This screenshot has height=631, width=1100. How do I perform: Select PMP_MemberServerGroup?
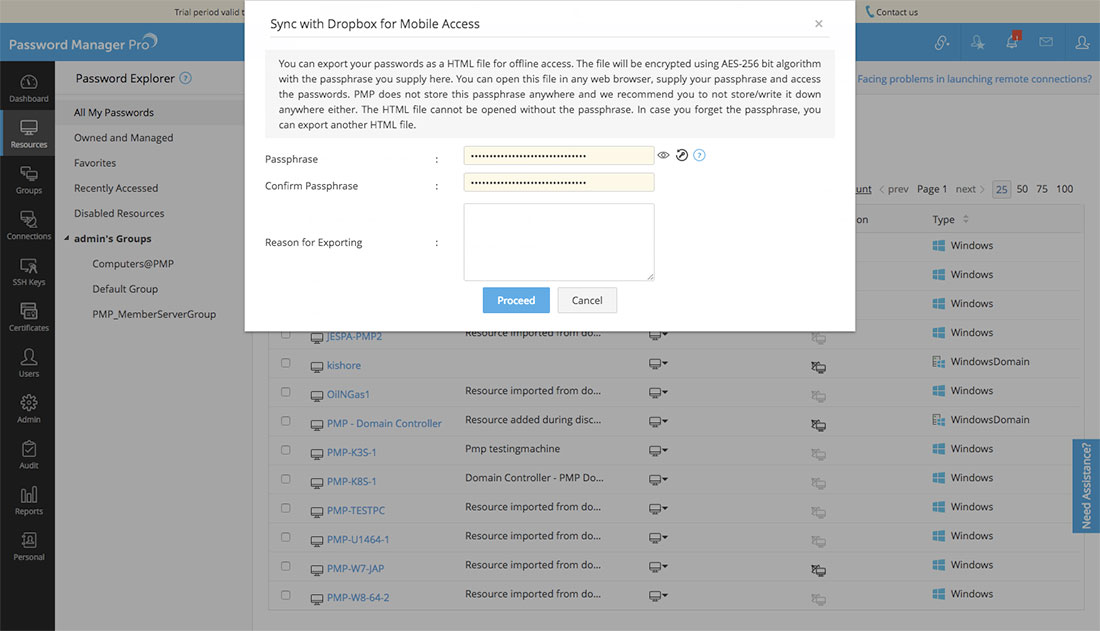[154, 314]
